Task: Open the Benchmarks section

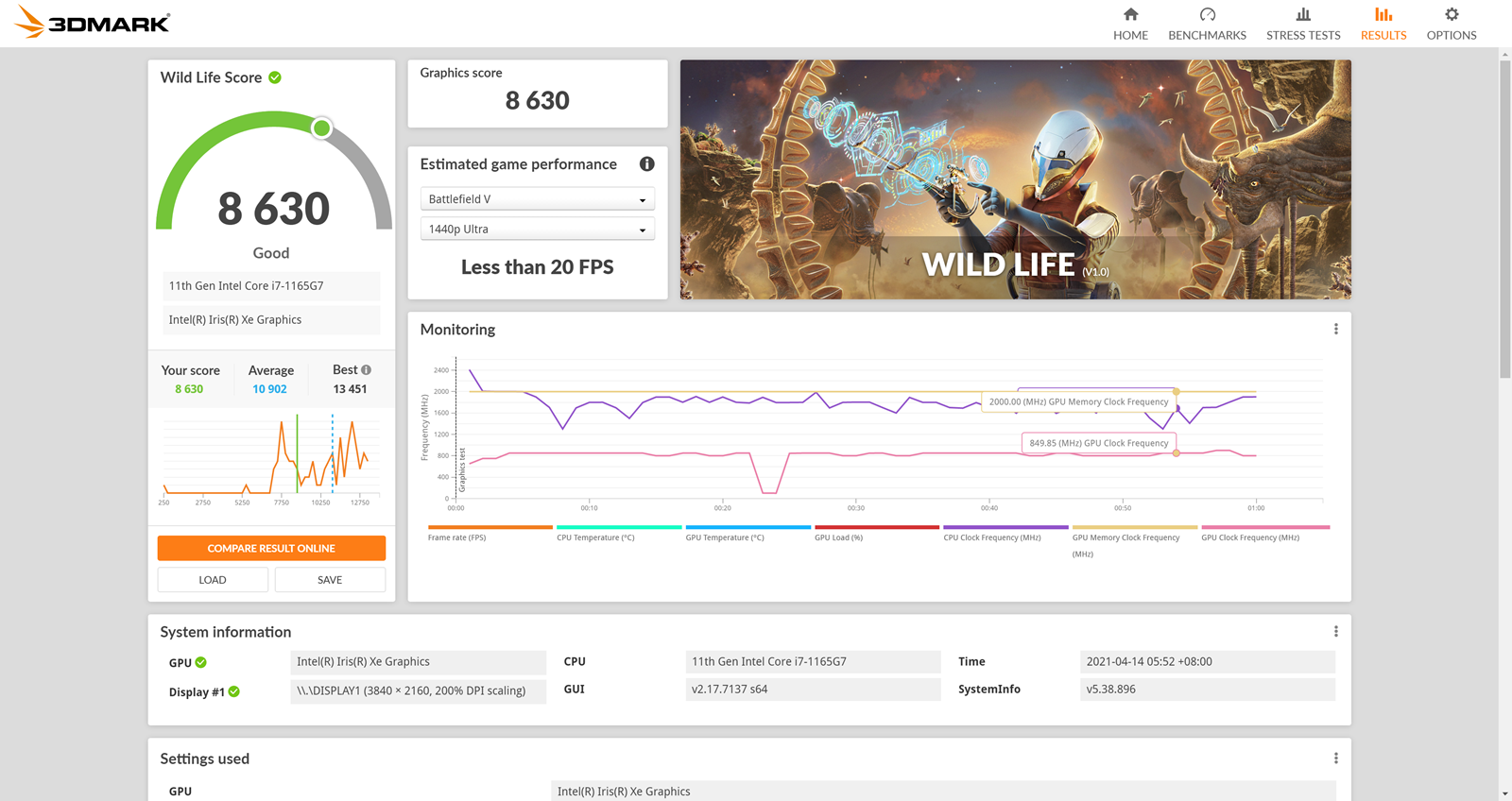Action: [1207, 24]
